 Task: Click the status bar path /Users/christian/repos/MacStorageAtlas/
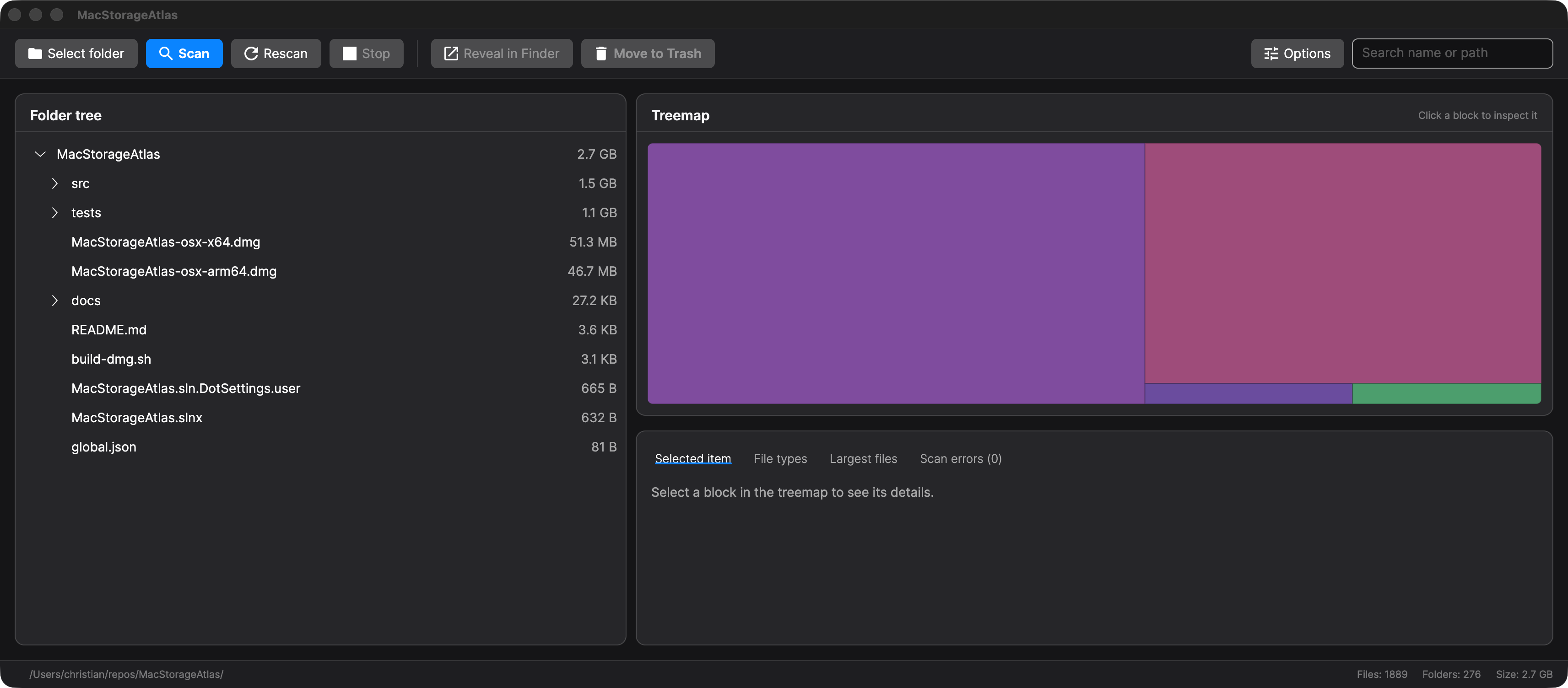click(x=127, y=674)
